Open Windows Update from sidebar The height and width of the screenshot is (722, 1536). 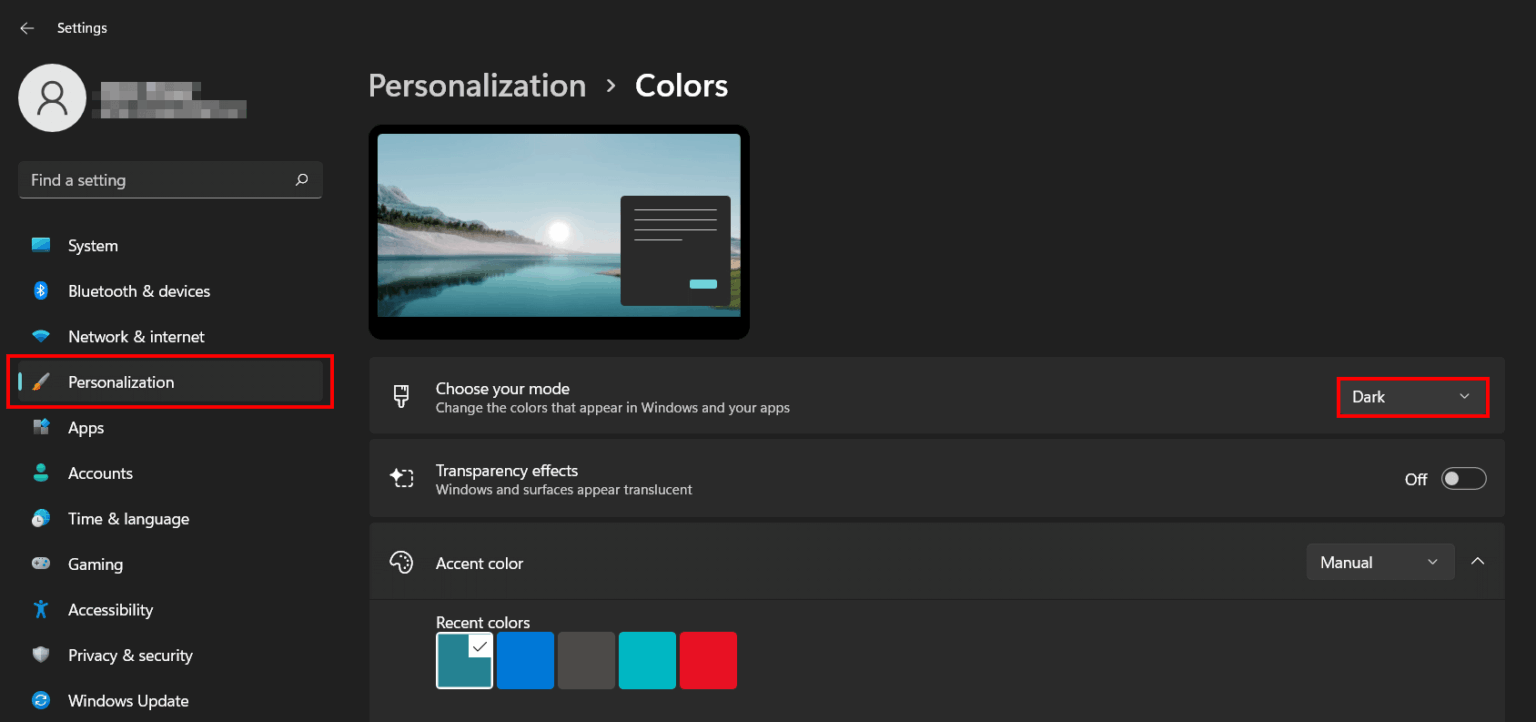pos(128,700)
